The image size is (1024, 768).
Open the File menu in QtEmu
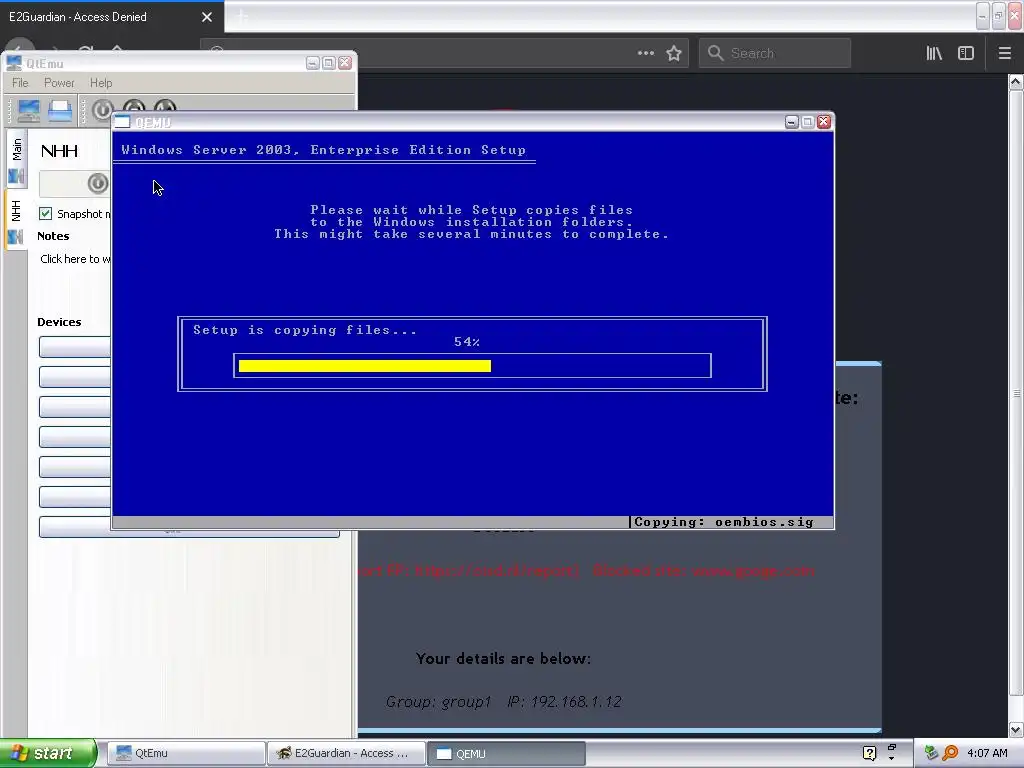coord(20,83)
